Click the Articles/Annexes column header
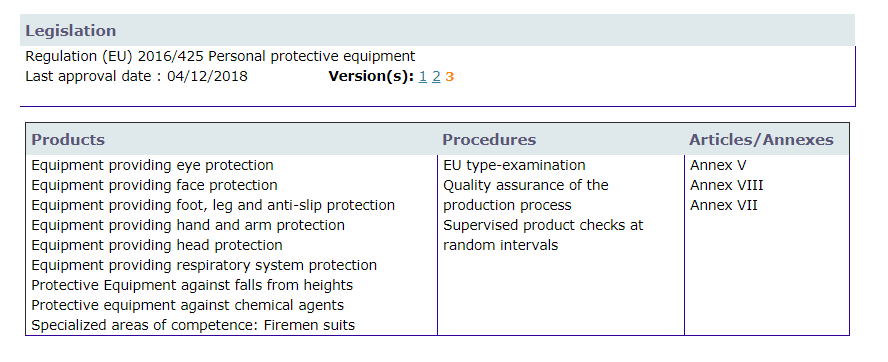The height and width of the screenshot is (362, 888). pos(761,139)
